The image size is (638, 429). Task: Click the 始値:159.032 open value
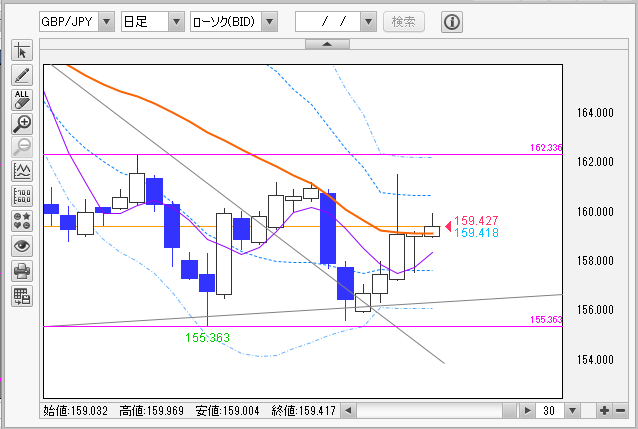click(76, 411)
